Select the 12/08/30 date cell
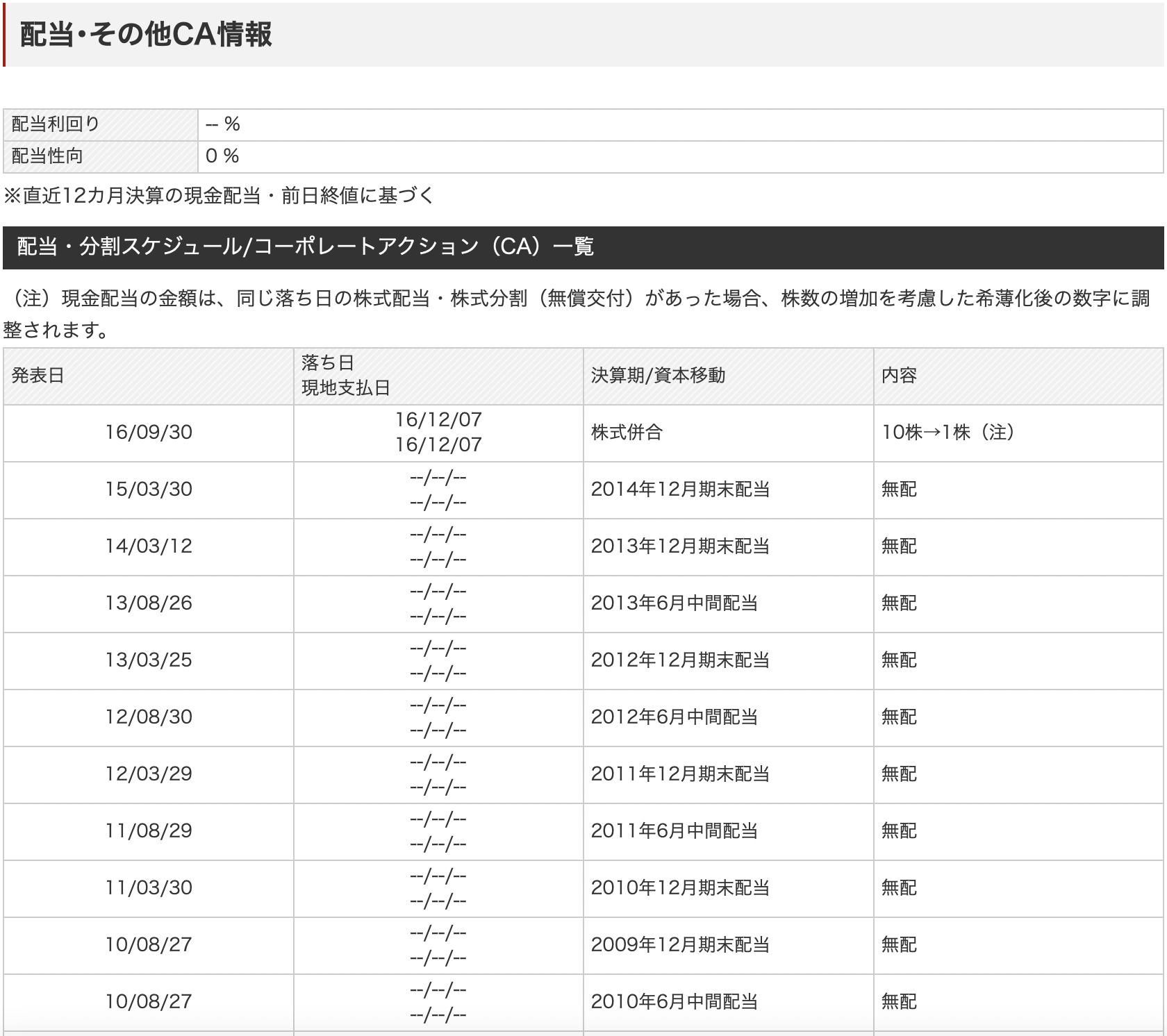 (x=149, y=717)
